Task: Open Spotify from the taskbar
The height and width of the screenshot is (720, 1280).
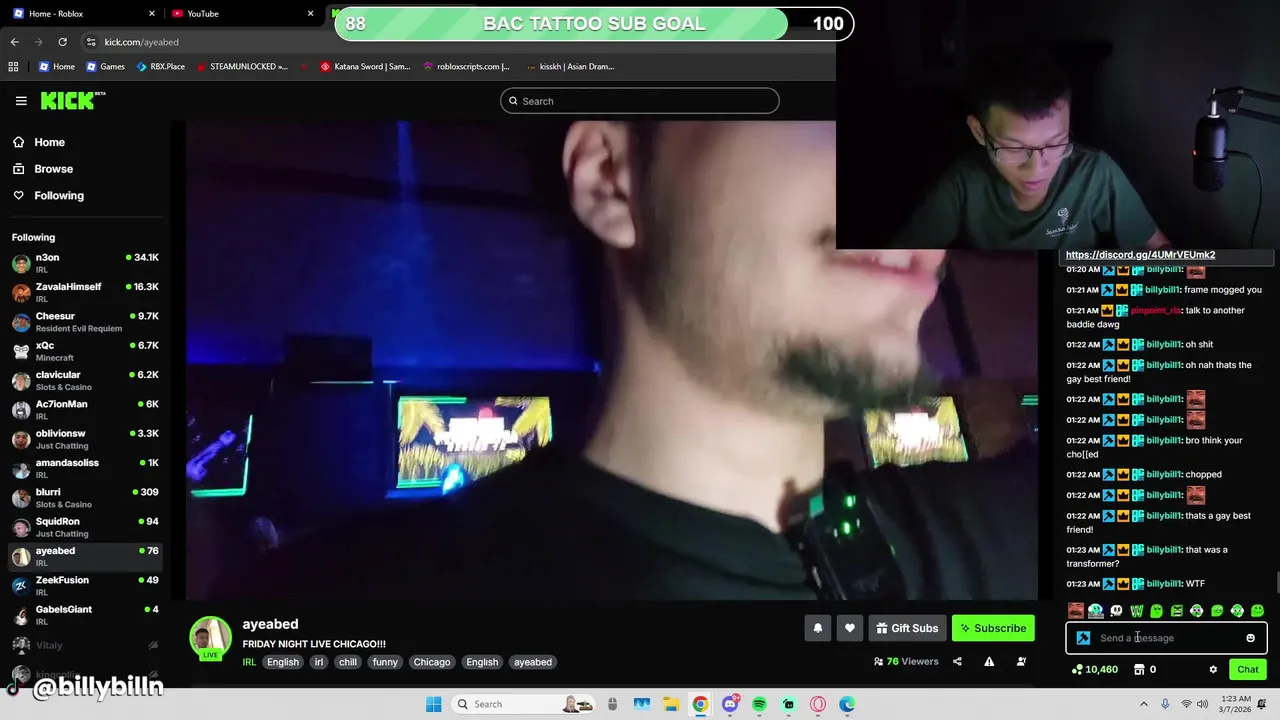Action: pos(759,704)
